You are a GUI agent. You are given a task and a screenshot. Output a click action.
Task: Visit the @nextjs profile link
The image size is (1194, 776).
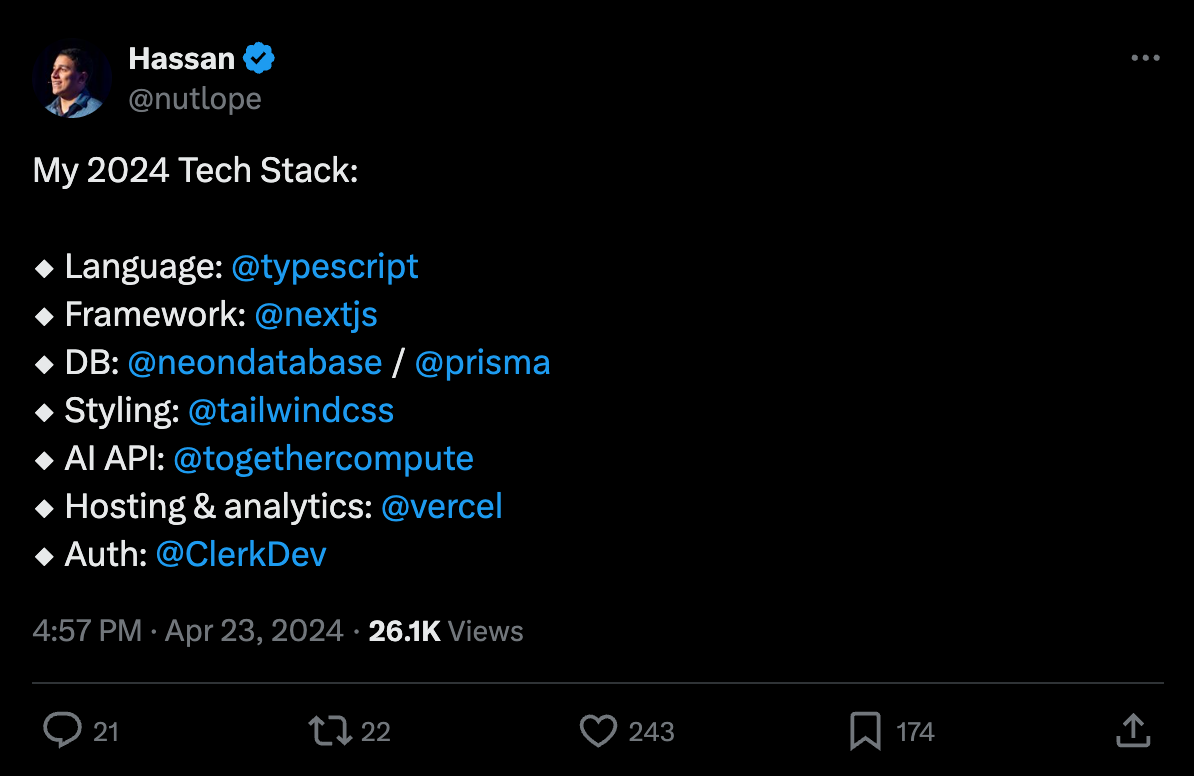point(316,314)
